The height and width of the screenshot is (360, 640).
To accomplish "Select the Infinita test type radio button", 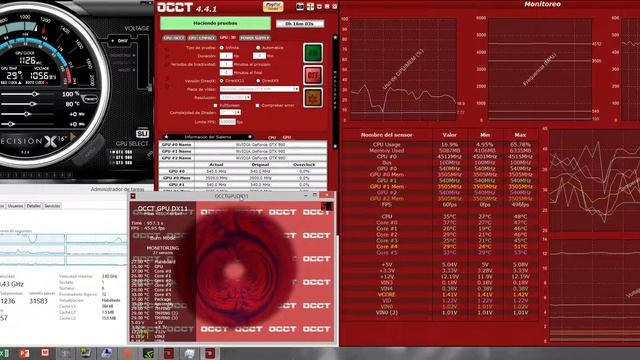I will pyautogui.click(x=222, y=48).
